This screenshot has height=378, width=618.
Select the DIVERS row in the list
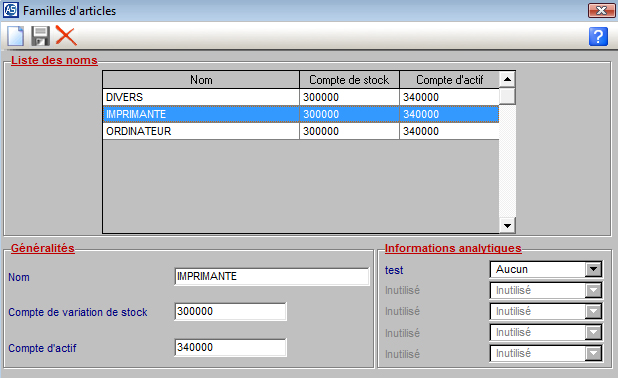click(301, 97)
